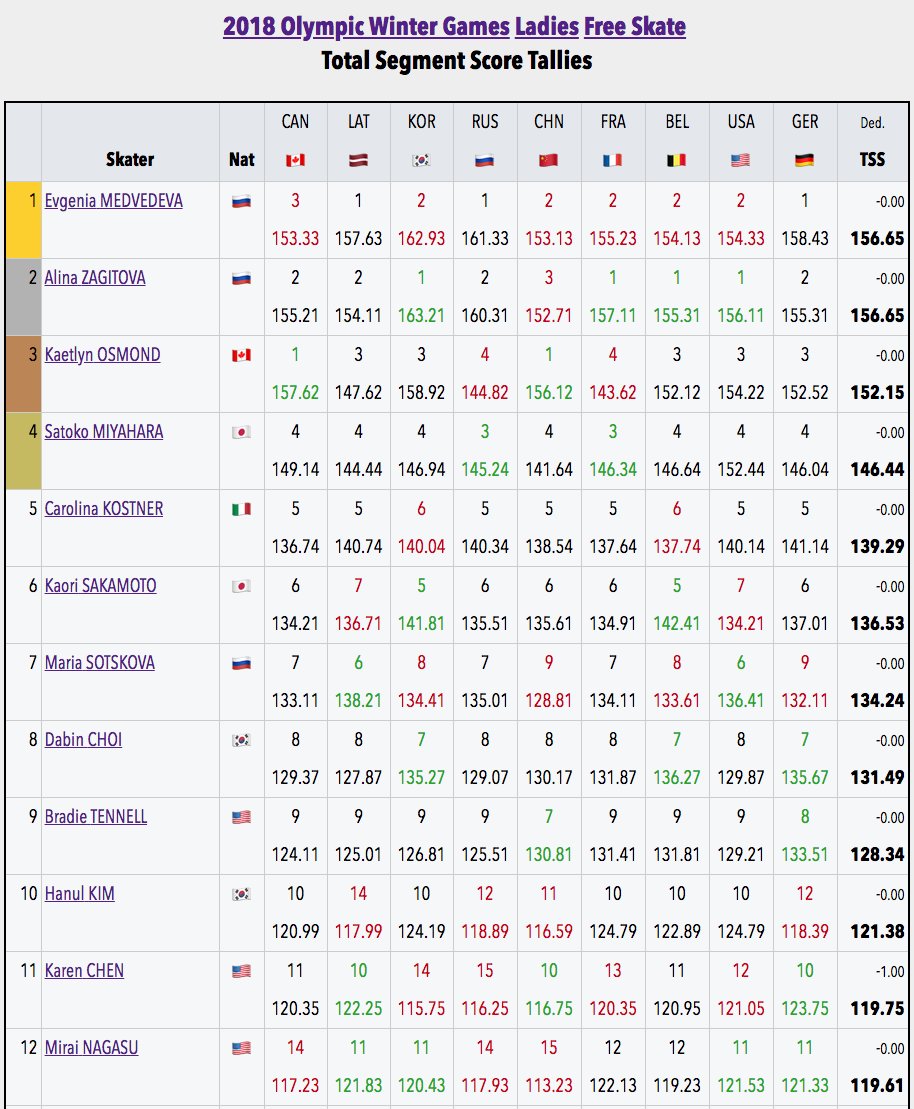The height and width of the screenshot is (1109, 914).
Task: Click the Chinese flag under the CHN header
Action: [x=548, y=160]
